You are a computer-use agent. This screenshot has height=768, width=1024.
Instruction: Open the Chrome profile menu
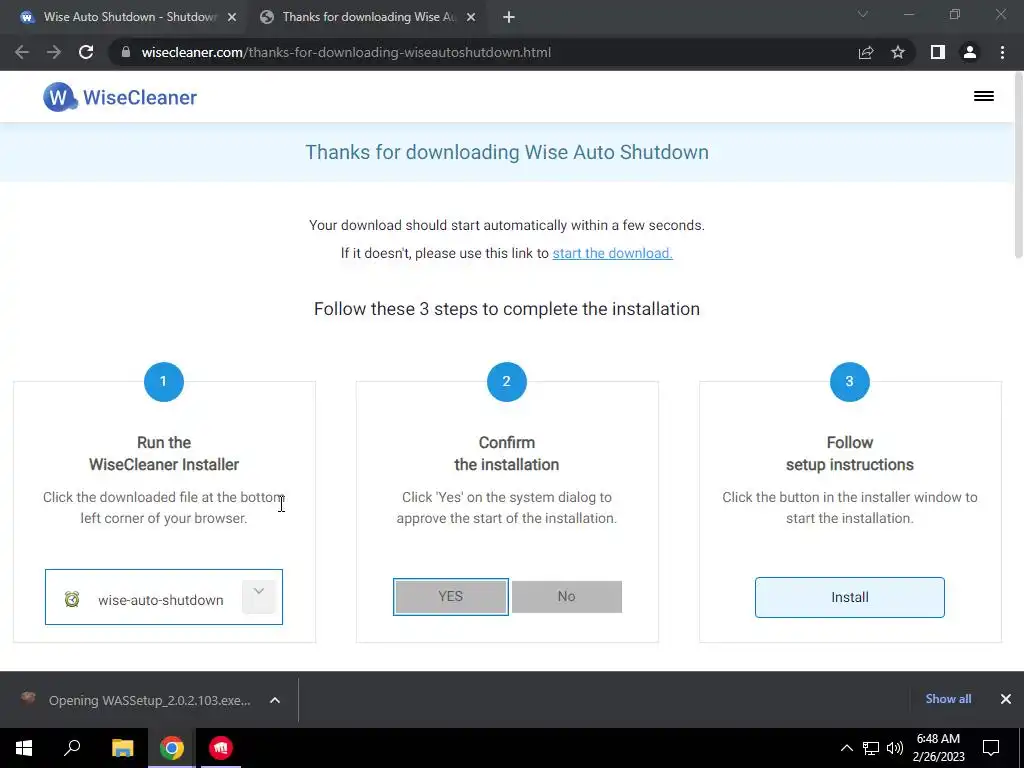970,52
